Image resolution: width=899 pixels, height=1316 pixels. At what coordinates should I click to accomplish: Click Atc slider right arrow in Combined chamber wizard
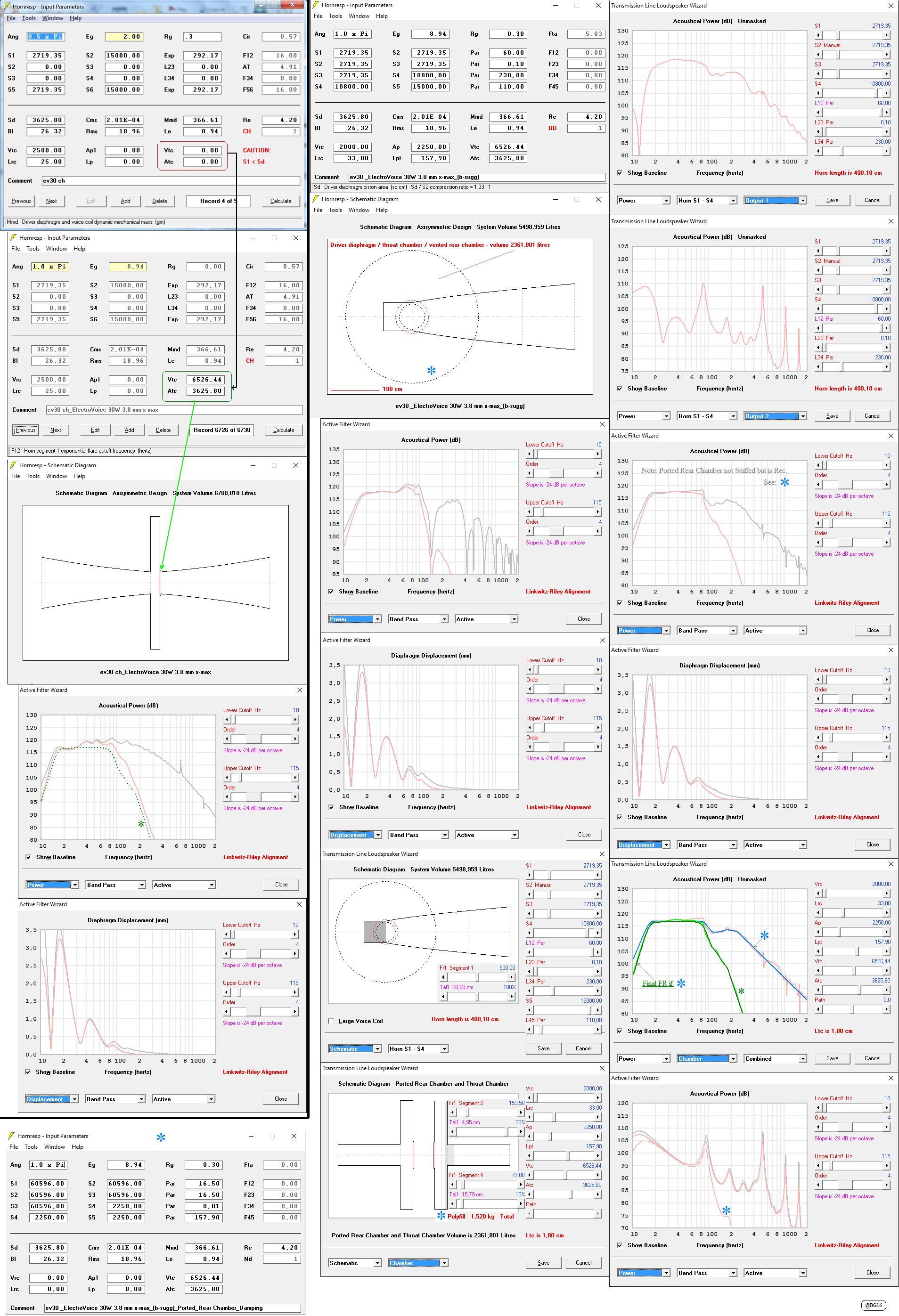coord(887,990)
